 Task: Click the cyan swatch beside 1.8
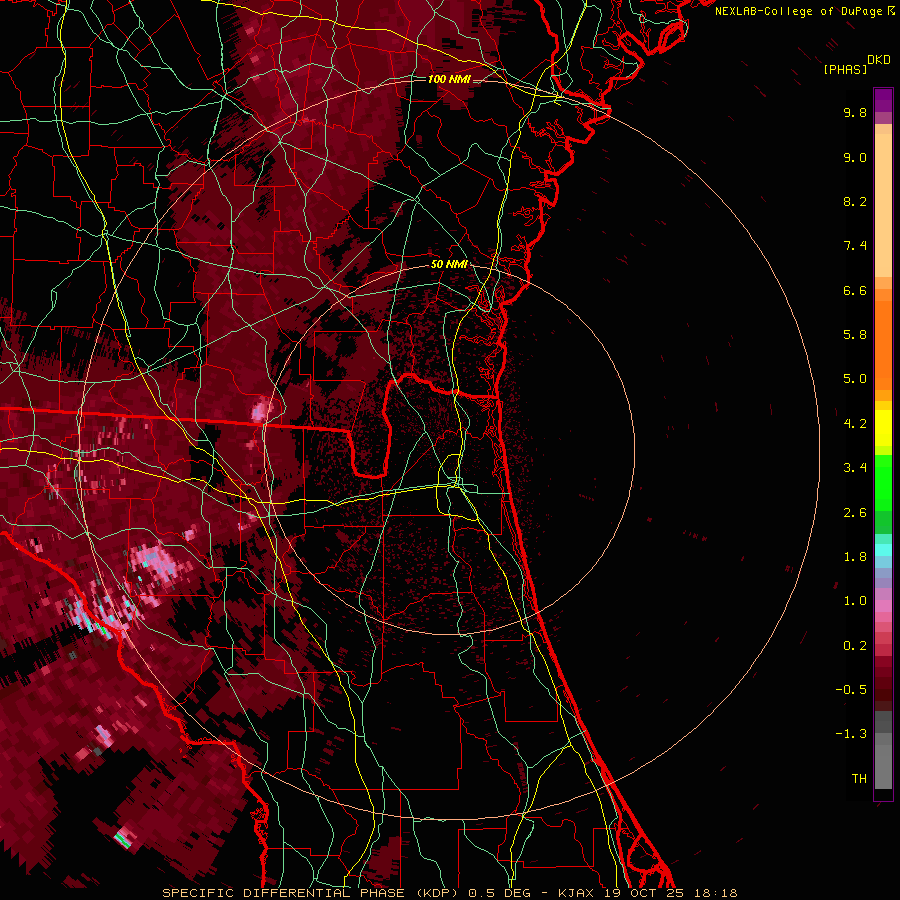(x=883, y=550)
